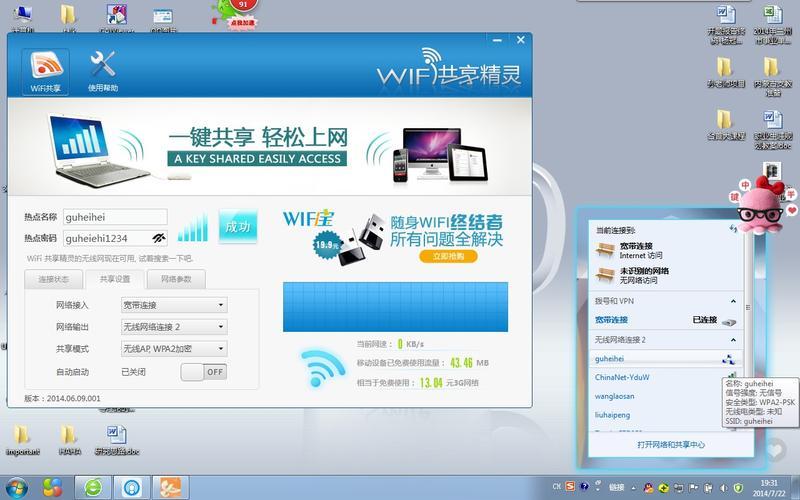Open the 网络输出 dropdown
Viewport: 800px width, 500px height.
[174, 327]
